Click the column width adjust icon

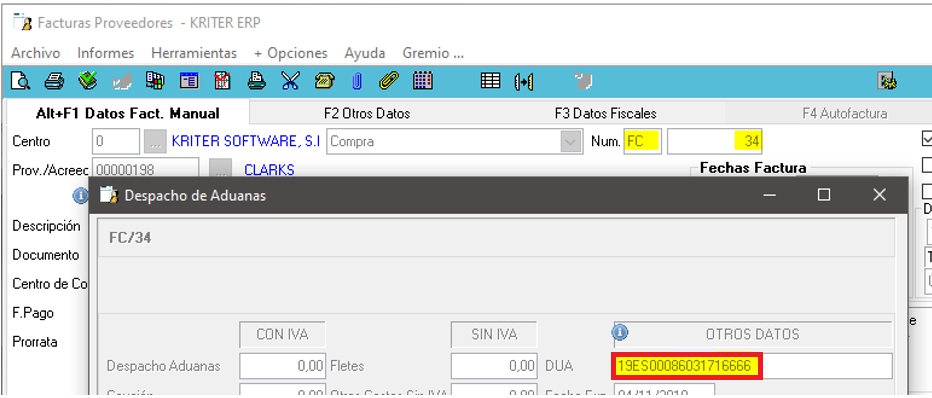click(524, 81)
